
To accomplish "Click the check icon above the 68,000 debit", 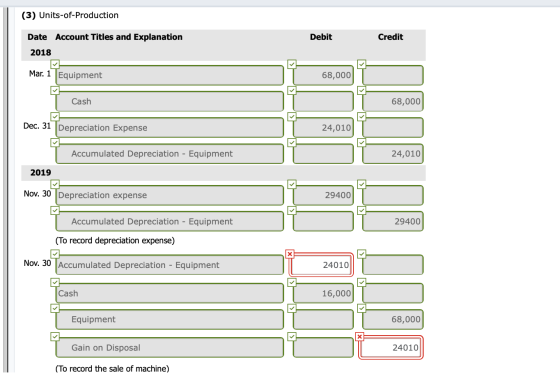I will (292, 64).
